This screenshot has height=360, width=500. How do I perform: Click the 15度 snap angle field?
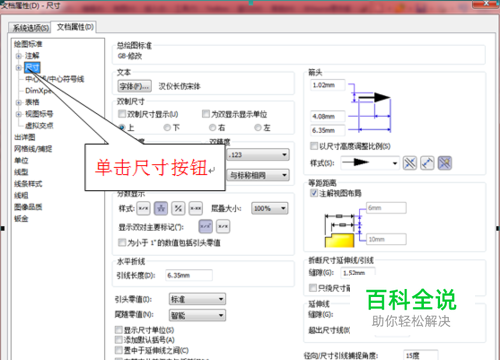pos(421,355)
